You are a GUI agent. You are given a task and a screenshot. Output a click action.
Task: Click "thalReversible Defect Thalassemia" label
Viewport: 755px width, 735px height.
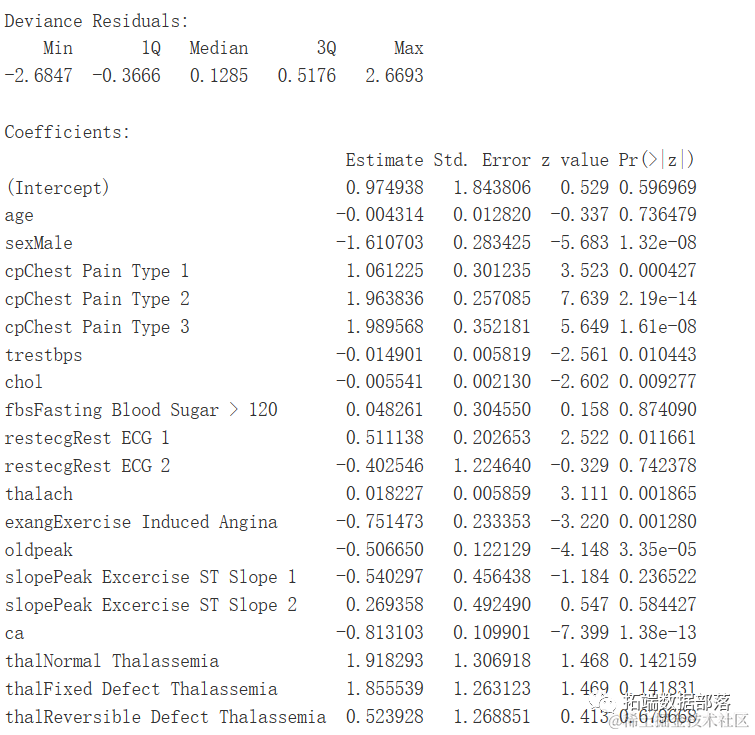click(x=165, y=717)
